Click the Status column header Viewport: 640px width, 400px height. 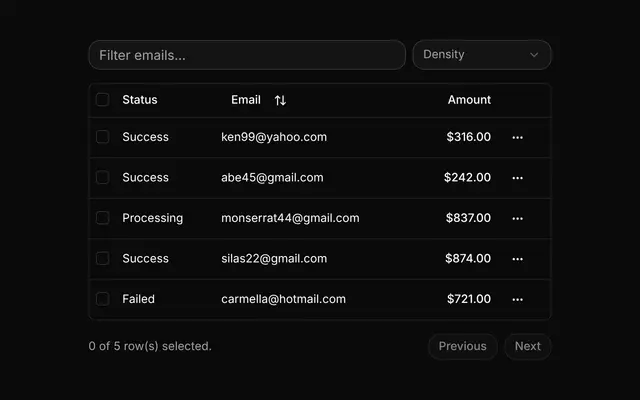140,100
